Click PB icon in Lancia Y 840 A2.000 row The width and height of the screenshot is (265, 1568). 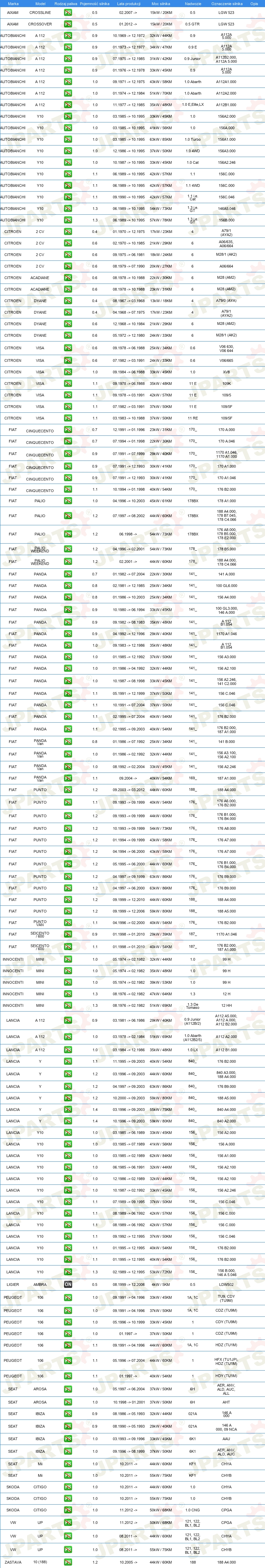click(68, 1121)
